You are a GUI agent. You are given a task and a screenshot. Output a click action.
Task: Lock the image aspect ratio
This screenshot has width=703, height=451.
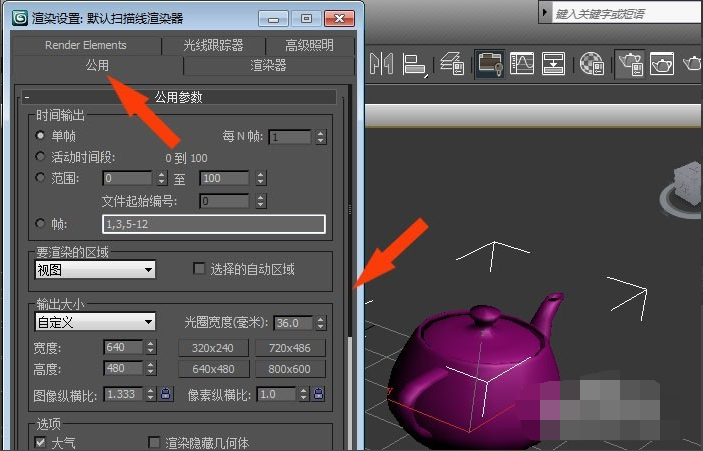[166, 394]
